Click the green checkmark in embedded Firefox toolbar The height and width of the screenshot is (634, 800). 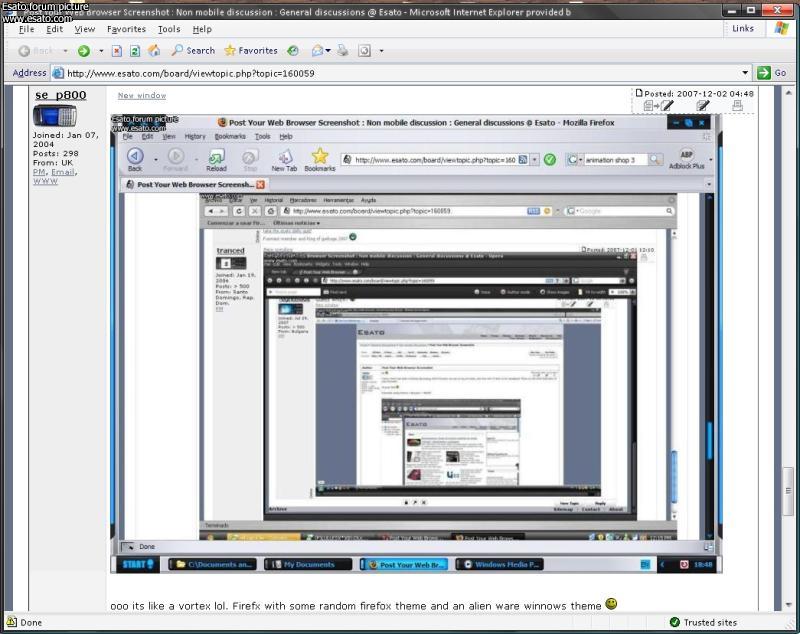[x=550, y=160]
